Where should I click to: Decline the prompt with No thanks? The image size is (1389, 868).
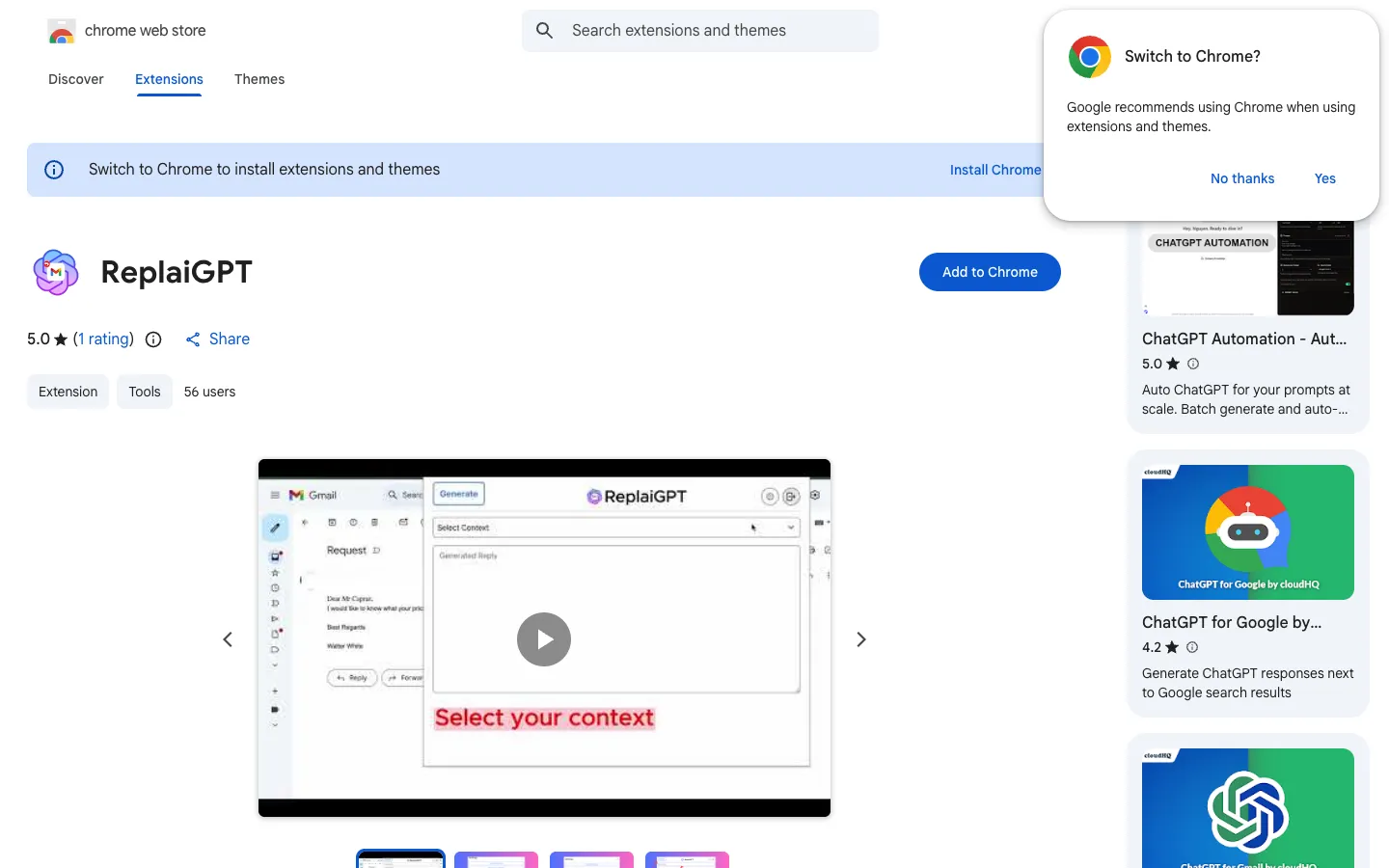tap(1242, 178)
